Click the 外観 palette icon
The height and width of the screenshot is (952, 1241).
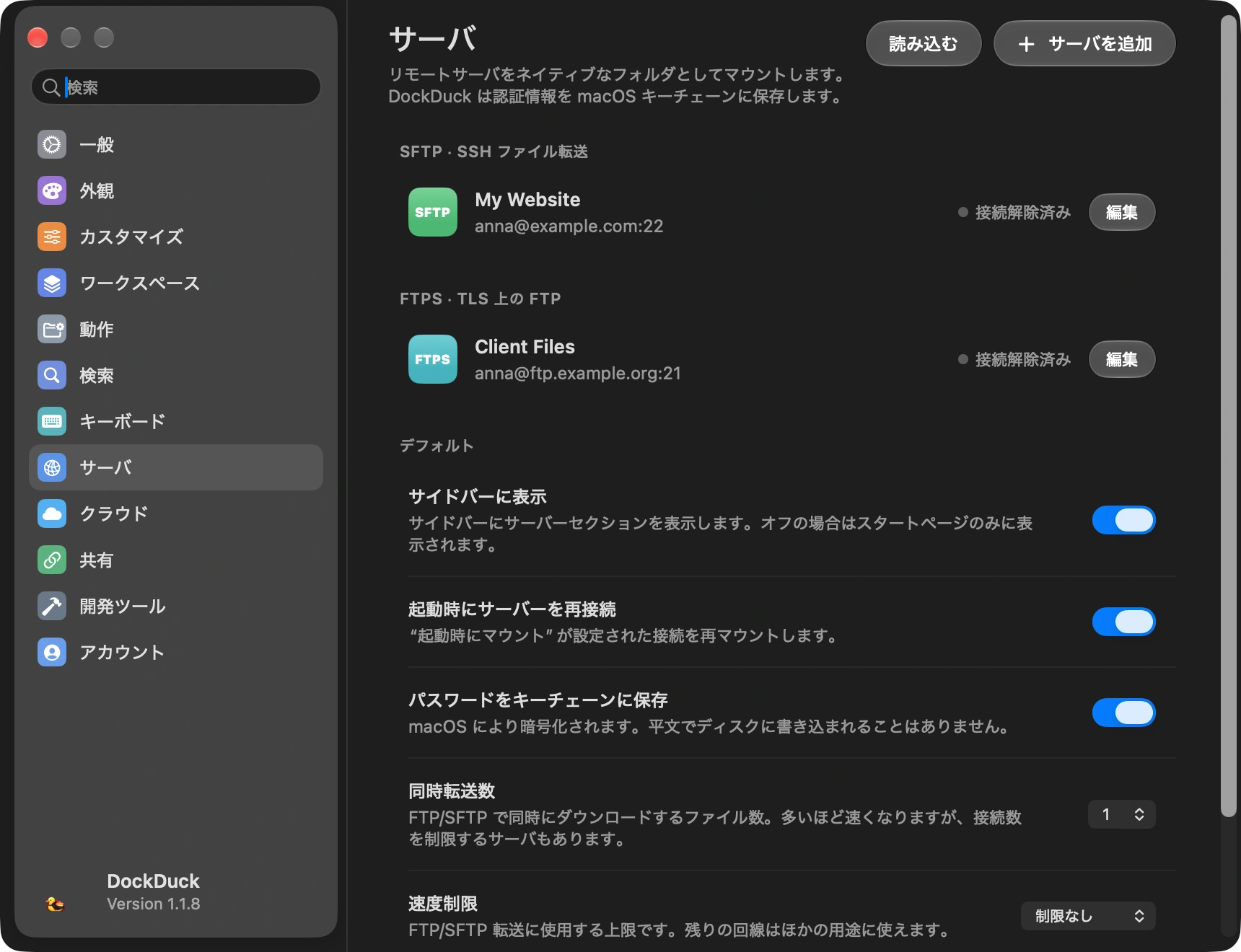point(52,191)
